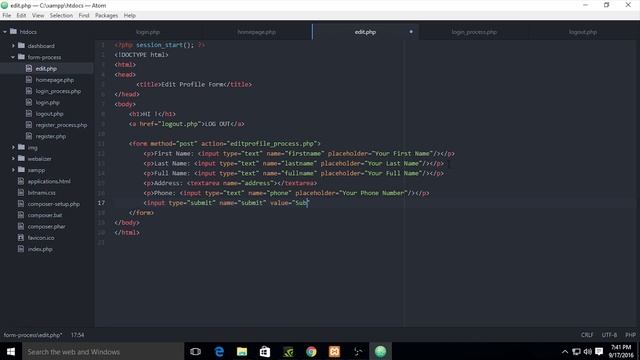The width and height of the screenshot is (640, 360).
Task: Open Task View on the taskbar
Action: coord(196,351)
